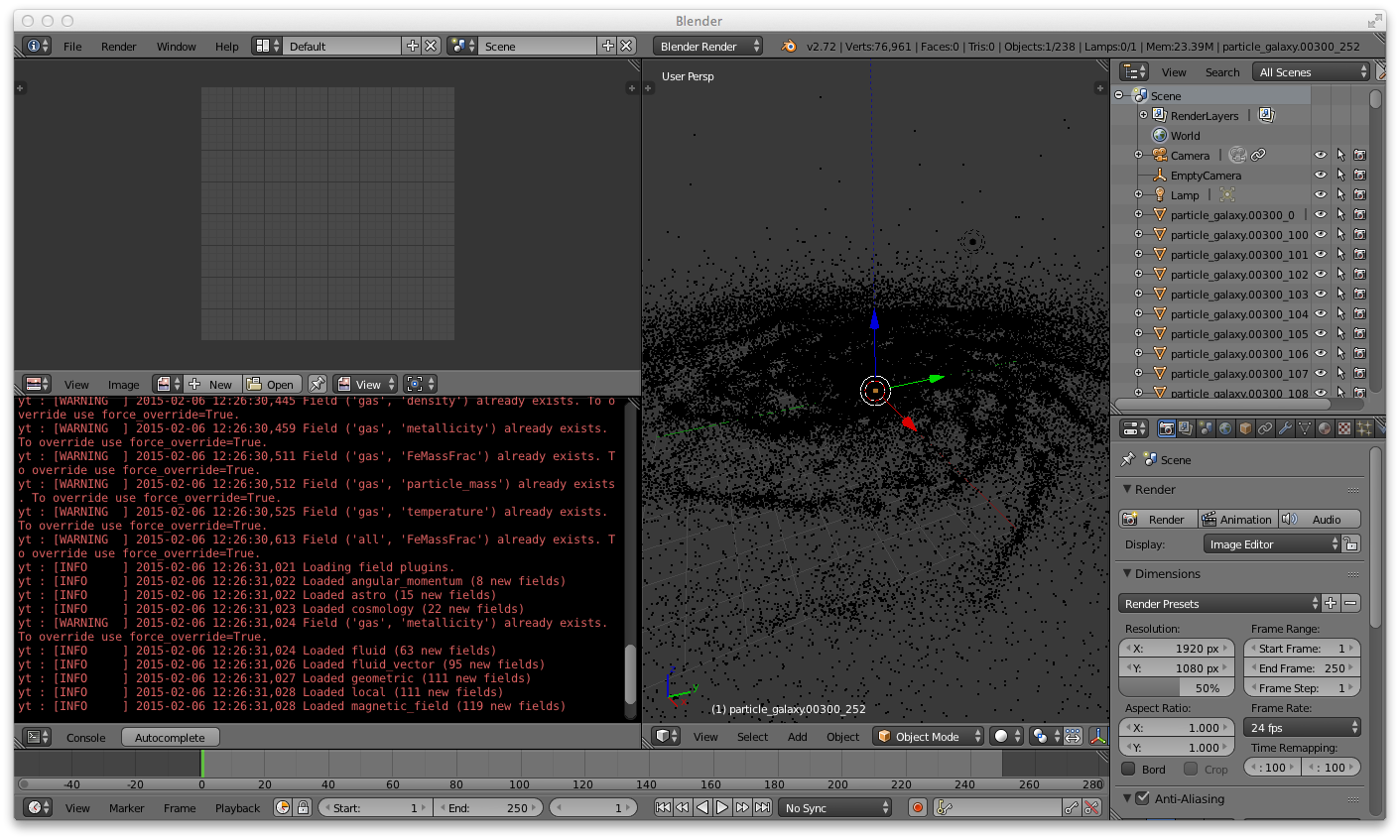This screenshot has width=1400, height=840.
Task: Toggle manipulate center points button
Action: coord(1073,736)
